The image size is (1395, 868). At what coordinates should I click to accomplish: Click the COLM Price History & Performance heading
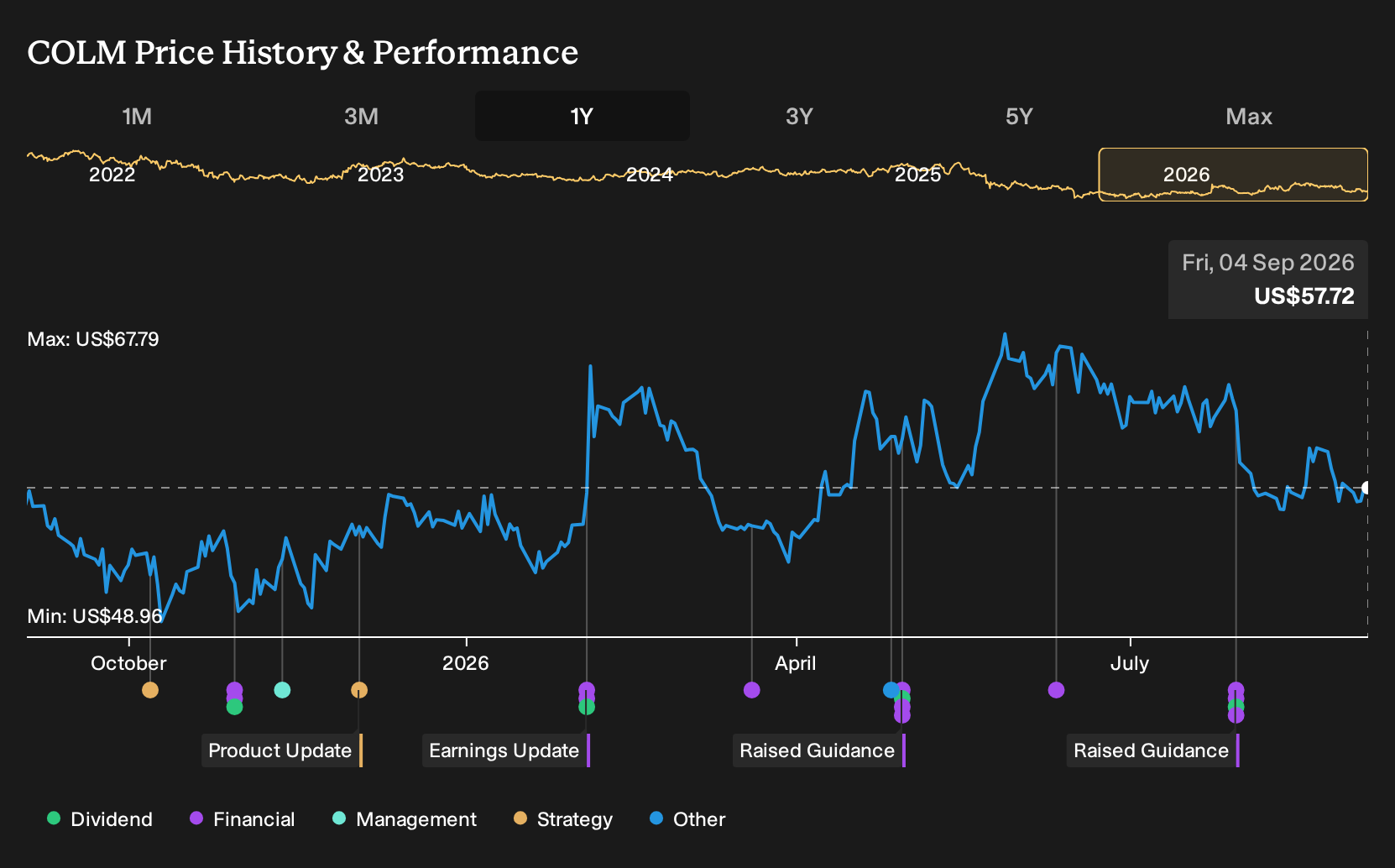click(x=303, y=52)
